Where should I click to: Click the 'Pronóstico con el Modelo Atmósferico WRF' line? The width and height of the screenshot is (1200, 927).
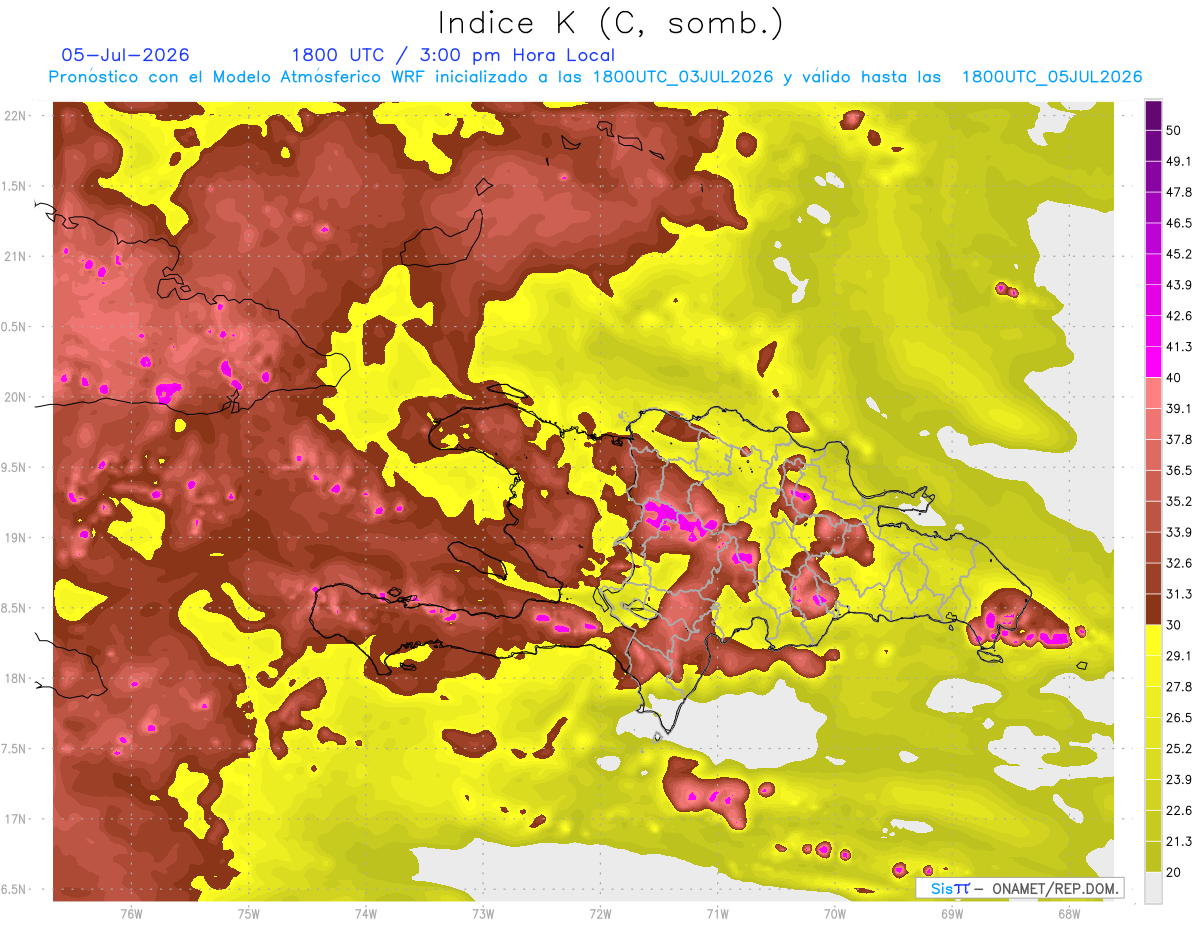595,77
